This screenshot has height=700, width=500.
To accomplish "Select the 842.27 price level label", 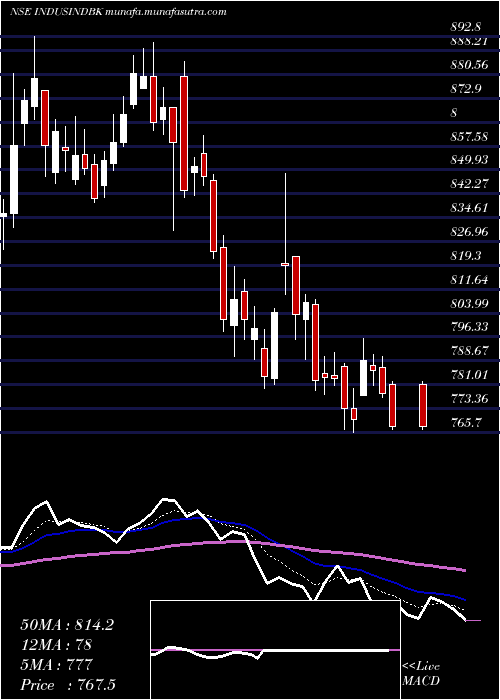I will pos(469,184).
